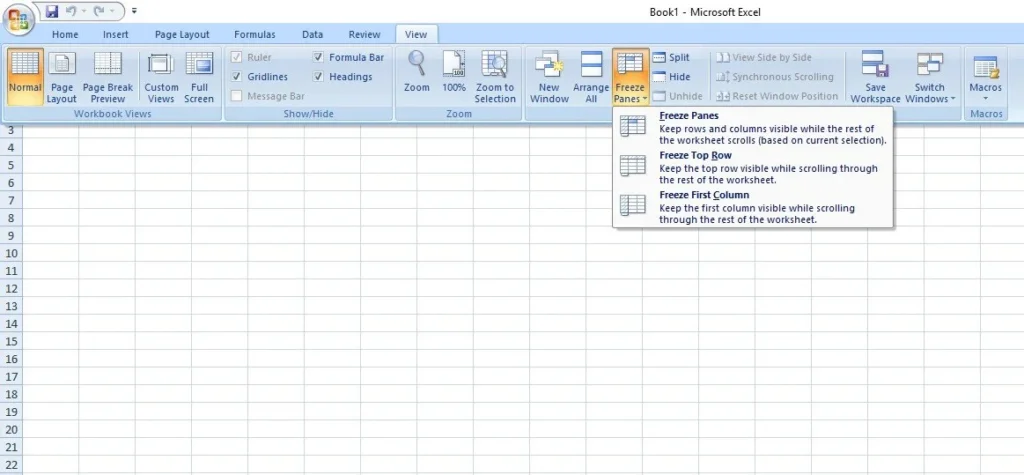Click Arrange All windows
The image size is (1024, 475).
point(591,77)
